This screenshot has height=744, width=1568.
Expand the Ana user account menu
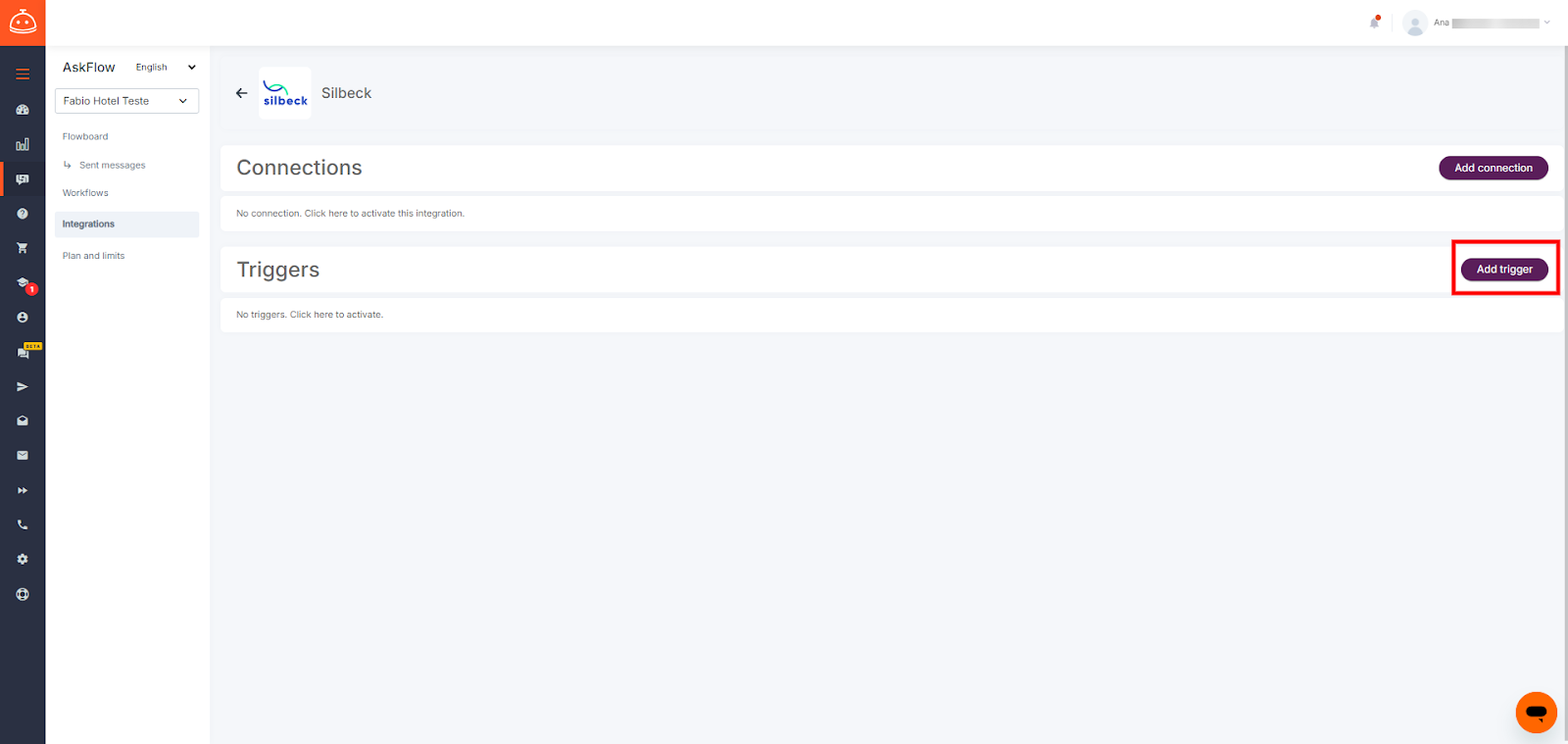point(1477,23)
